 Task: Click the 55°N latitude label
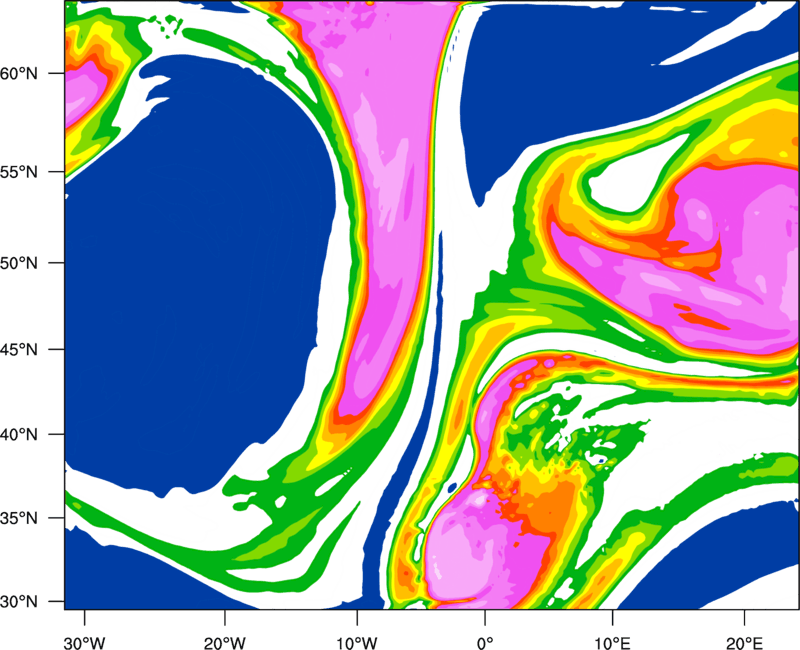tap(19, 172)
